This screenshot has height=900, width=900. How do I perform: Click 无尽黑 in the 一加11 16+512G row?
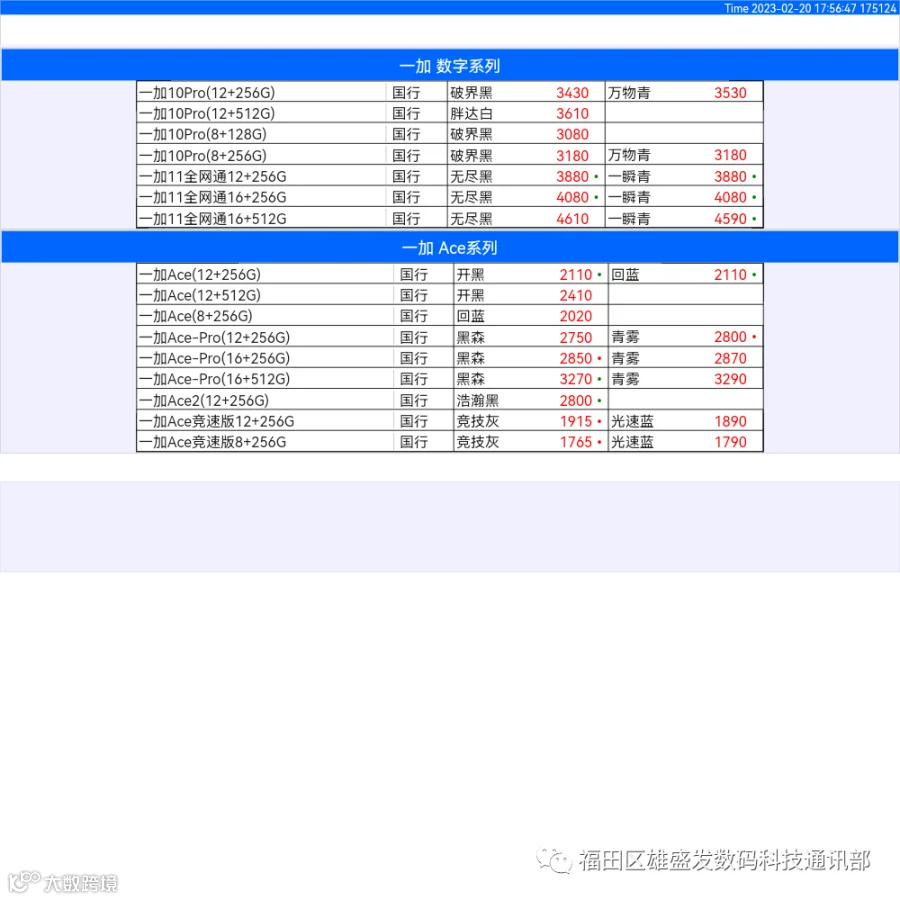(471, 218)
